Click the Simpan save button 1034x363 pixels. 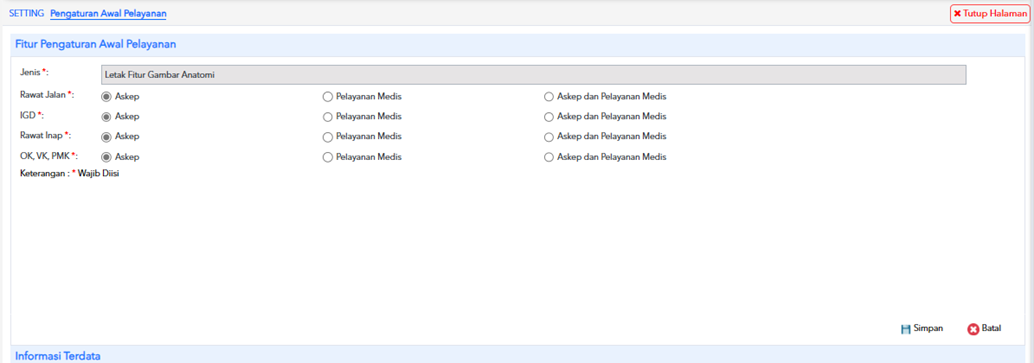click(x=922, y=329)
